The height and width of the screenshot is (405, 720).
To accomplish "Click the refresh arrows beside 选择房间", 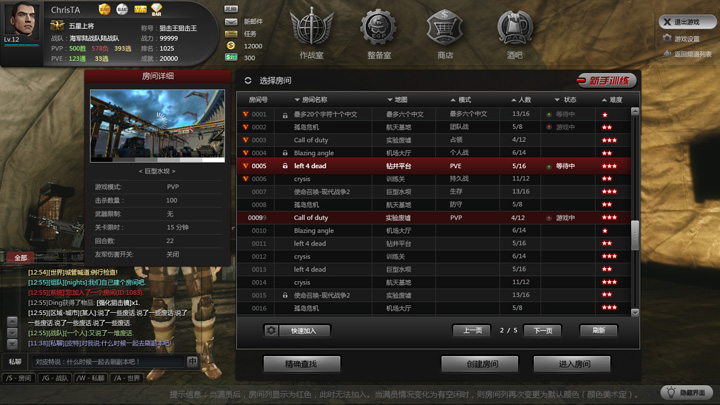I will [248, 80].
